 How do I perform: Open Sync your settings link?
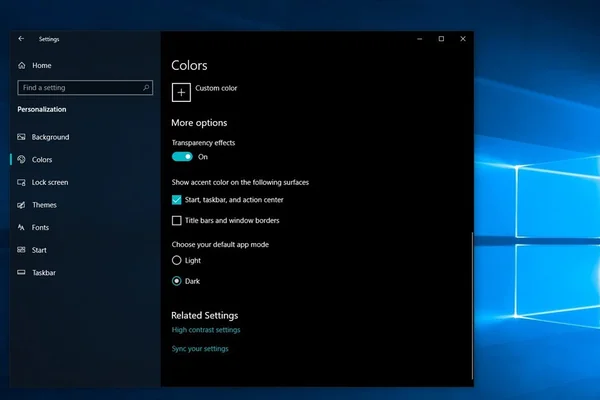pos(200,349)
